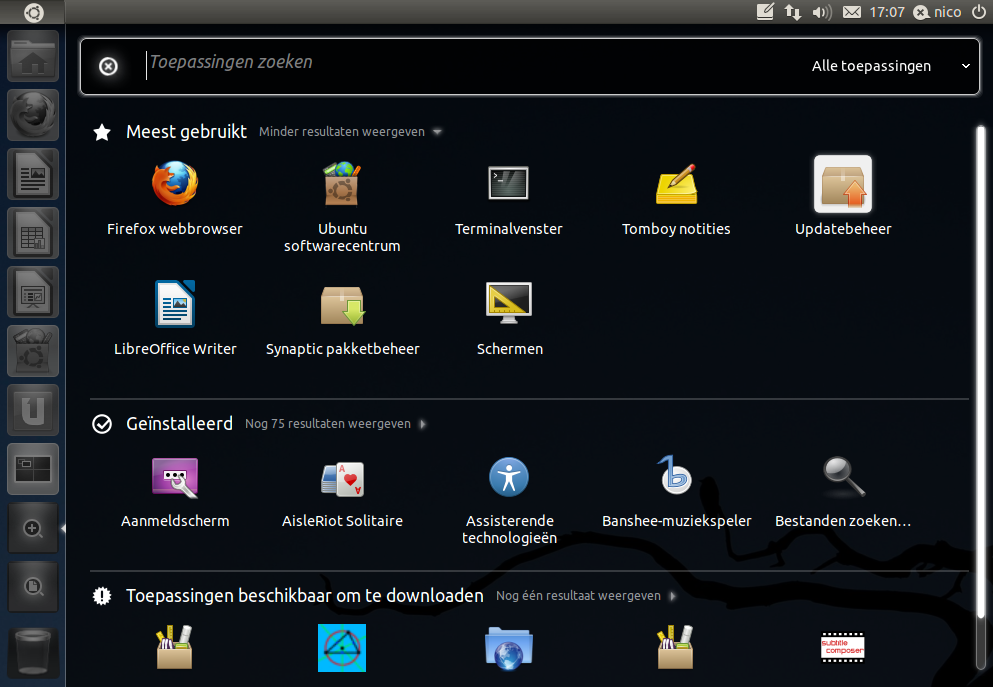Open Tomboy notities app
Image resolution: width=993 pixels, height=687 pixels.
click(676, 184)
